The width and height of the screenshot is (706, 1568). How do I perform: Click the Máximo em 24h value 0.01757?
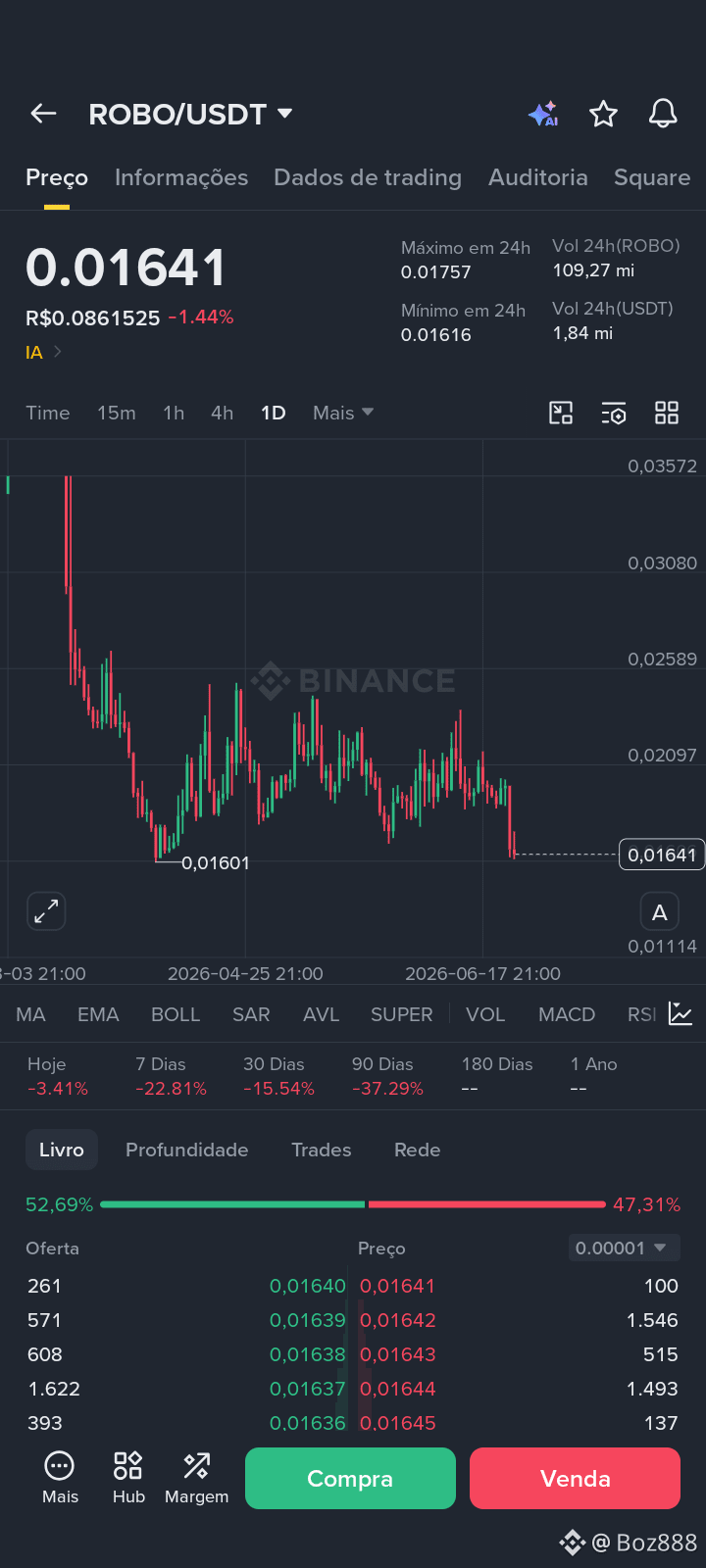[x=435, y=272]
